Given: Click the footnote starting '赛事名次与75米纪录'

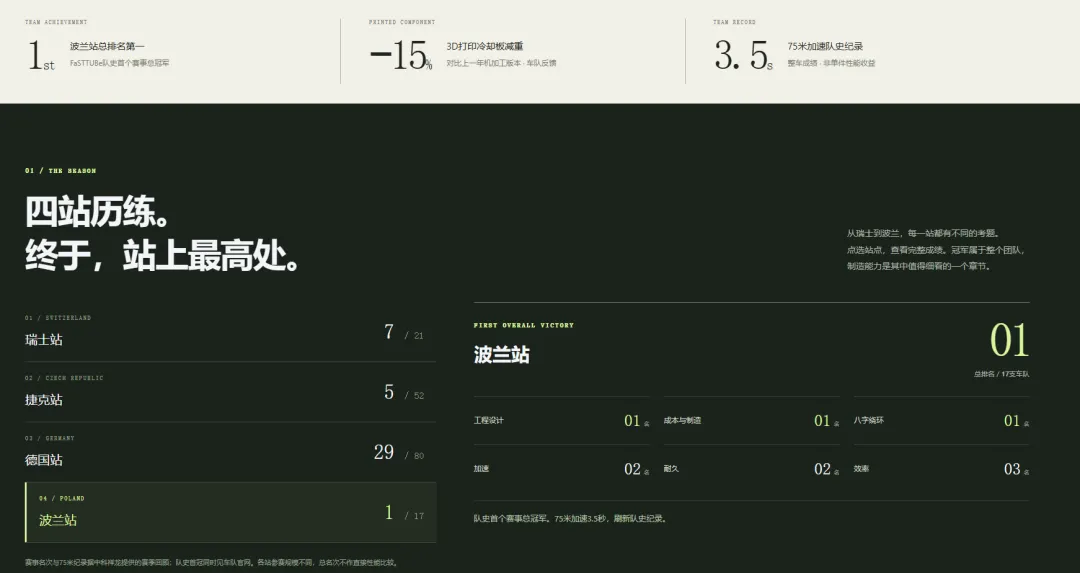Looking at the screenshot, I should 211,563.
